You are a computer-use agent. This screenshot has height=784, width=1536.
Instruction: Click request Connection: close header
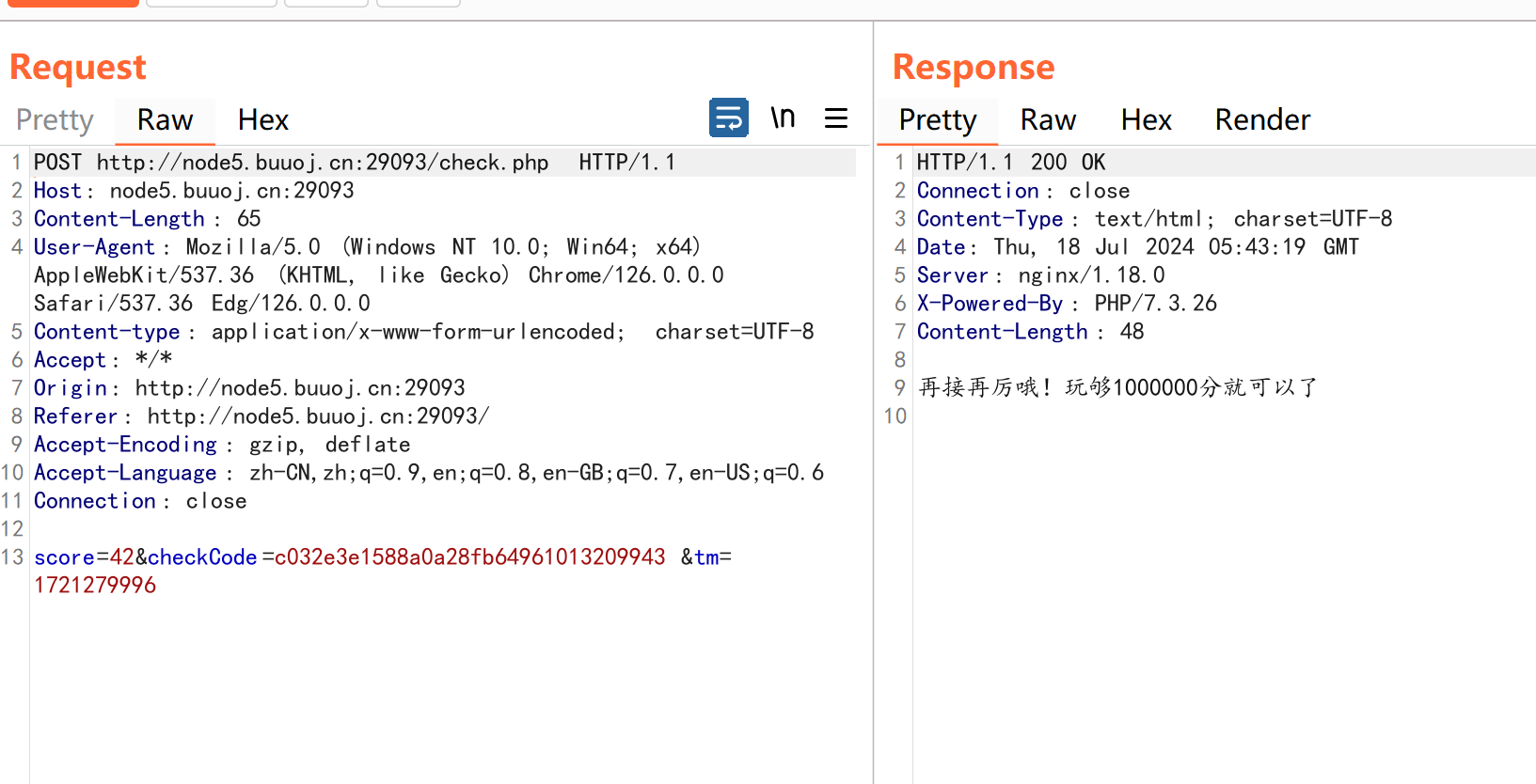pyautogui.click(x=140, y=501)
